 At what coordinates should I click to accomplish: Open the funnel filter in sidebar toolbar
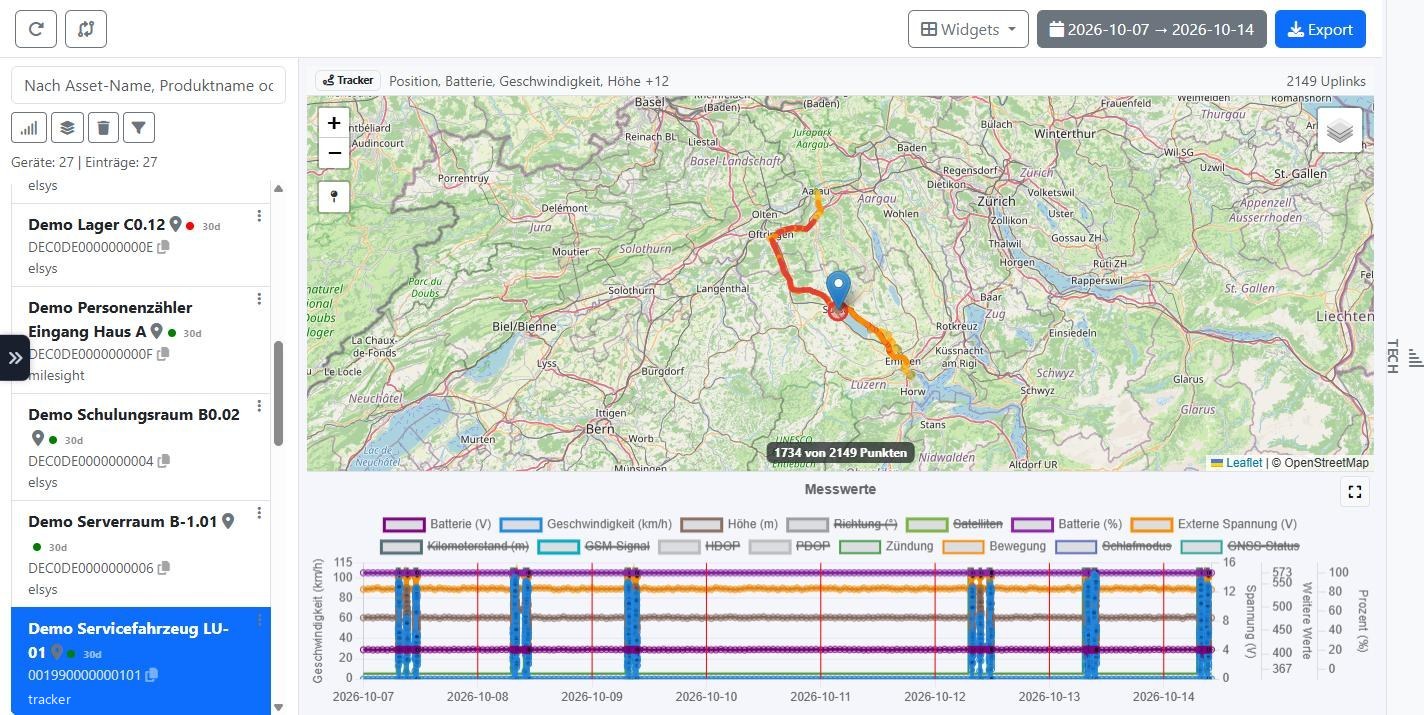click(139, 127)
